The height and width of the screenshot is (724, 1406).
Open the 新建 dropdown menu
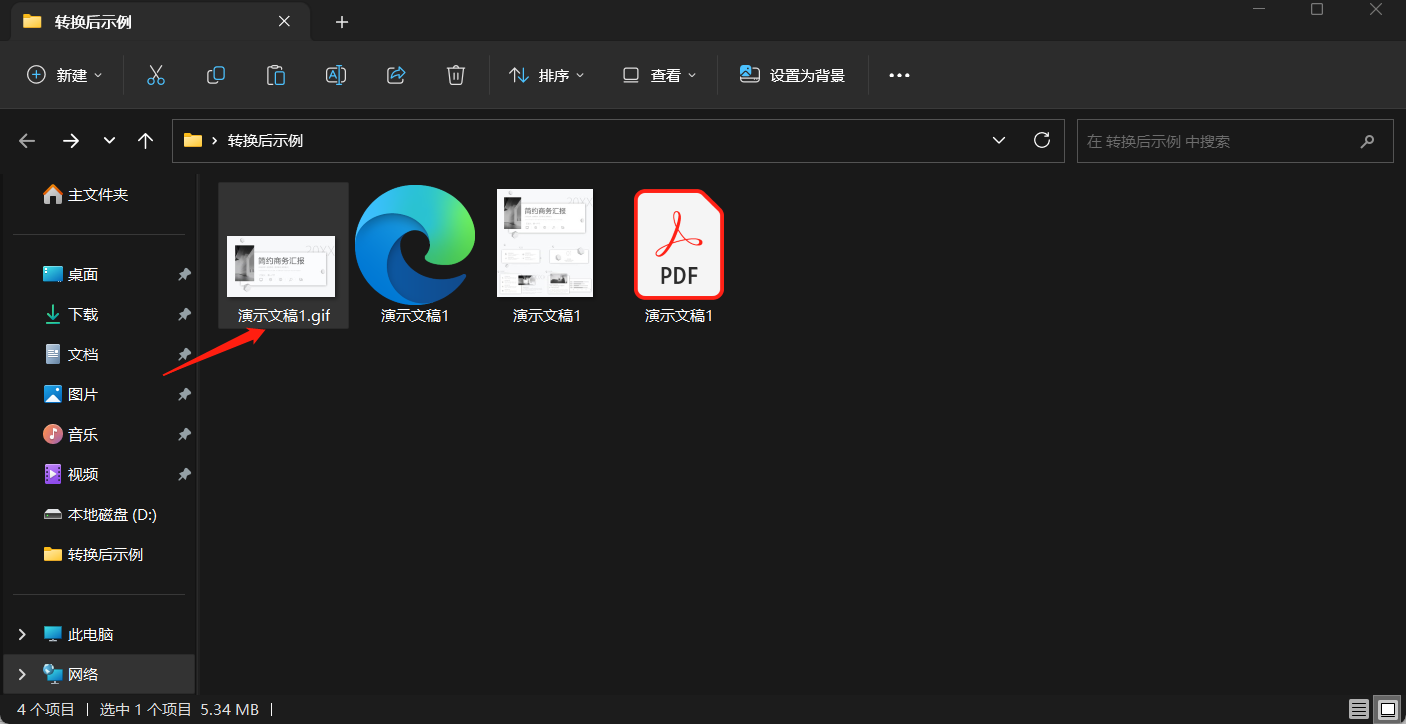pos(65,75)
